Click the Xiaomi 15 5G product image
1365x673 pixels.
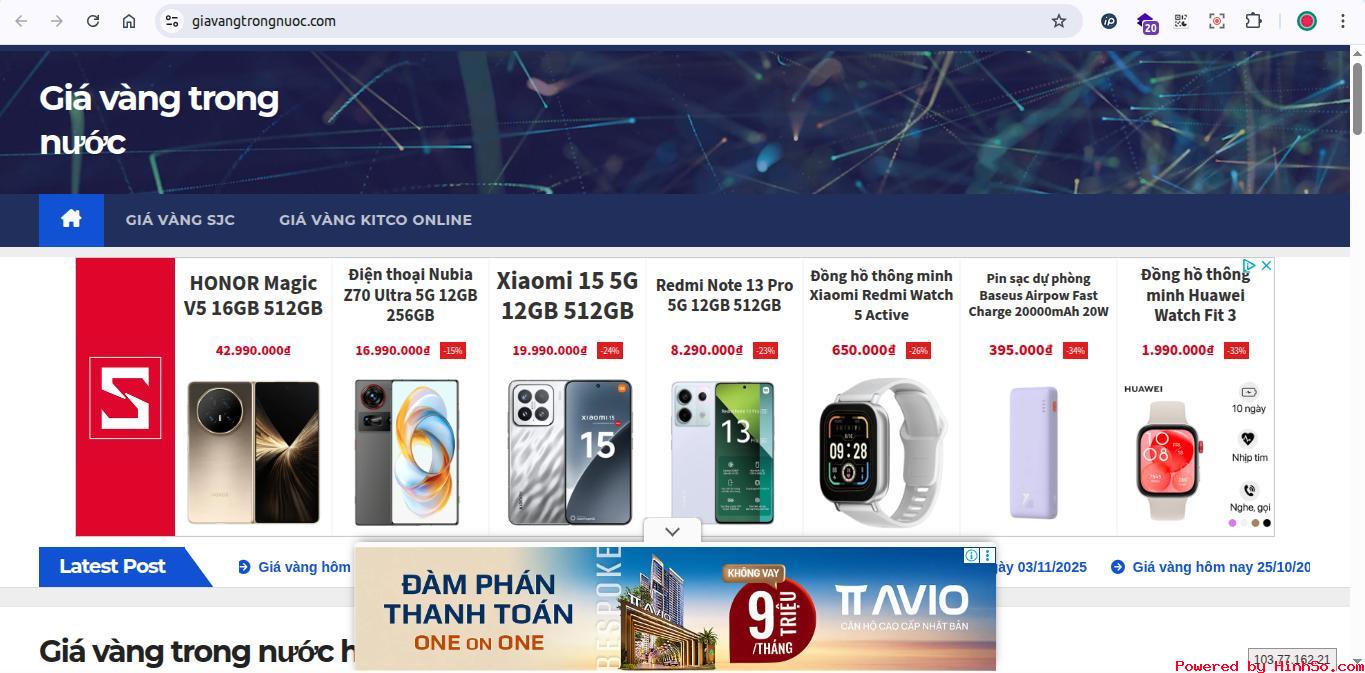click(569, 451)
